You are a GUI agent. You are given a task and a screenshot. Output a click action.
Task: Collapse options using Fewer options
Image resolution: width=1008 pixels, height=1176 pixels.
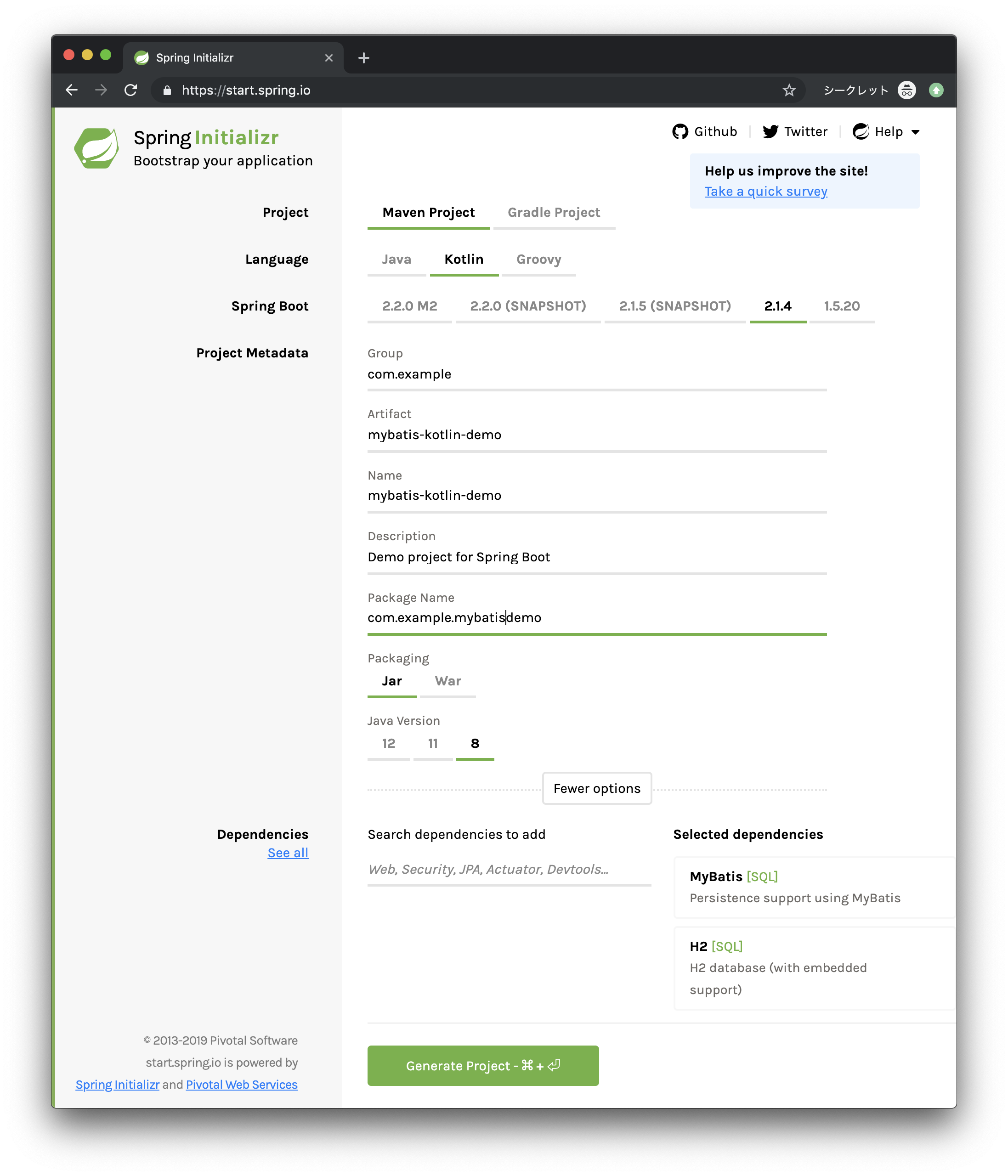point(596,788)
